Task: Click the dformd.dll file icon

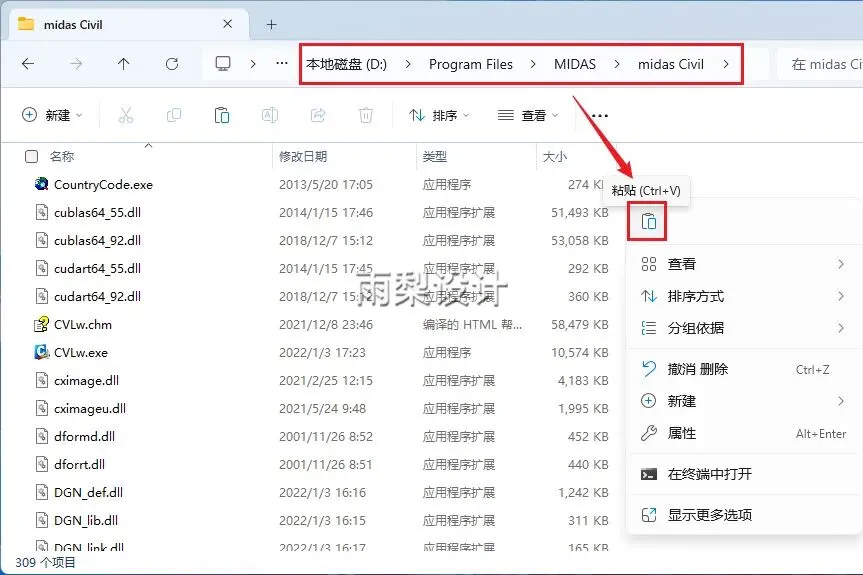Action: pos(42,436)
